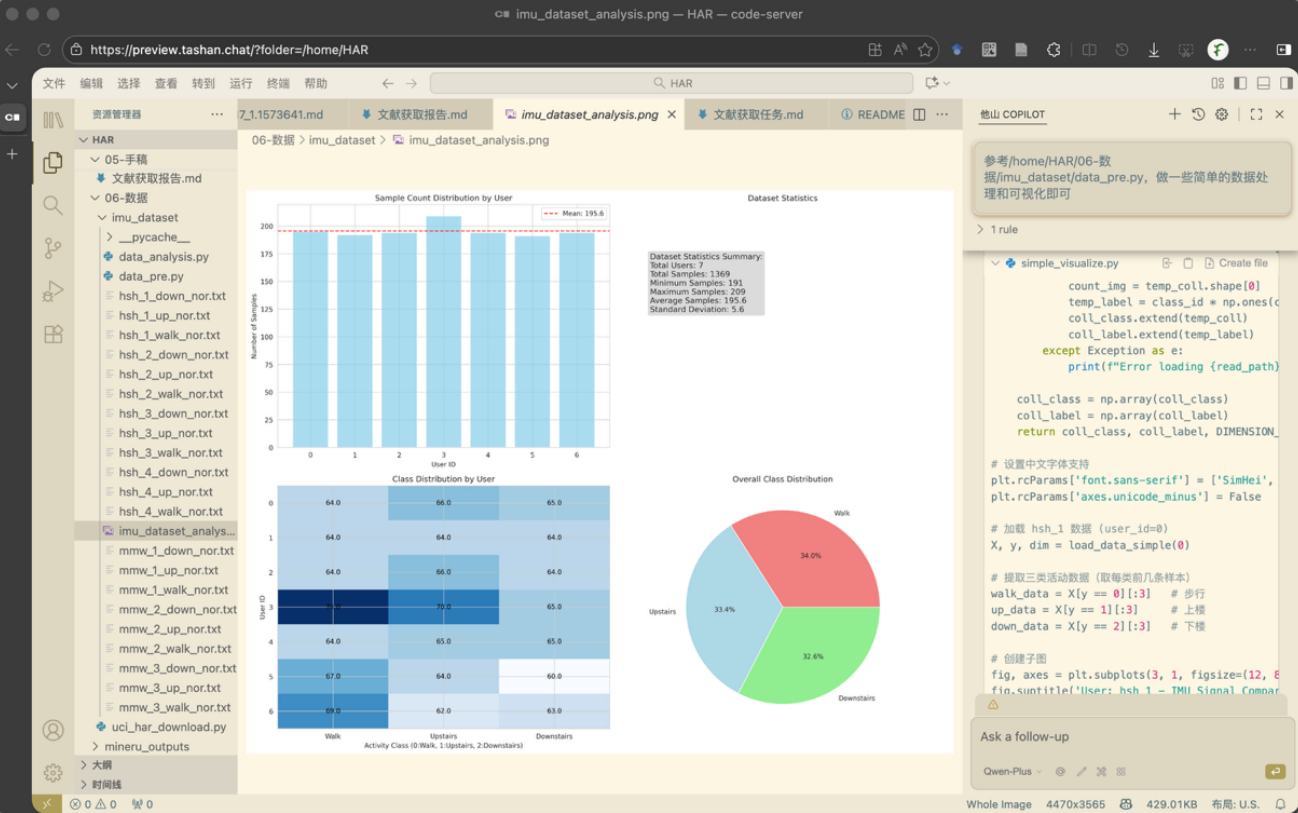Expand the 1 rule section
Image resolution: width=1298 pixels, height=813 pixels.
coord(997,229)
